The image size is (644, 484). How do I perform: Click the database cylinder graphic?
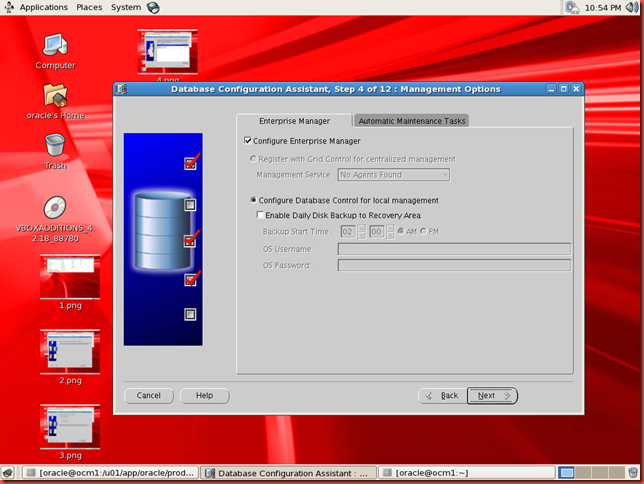point(163,231)
